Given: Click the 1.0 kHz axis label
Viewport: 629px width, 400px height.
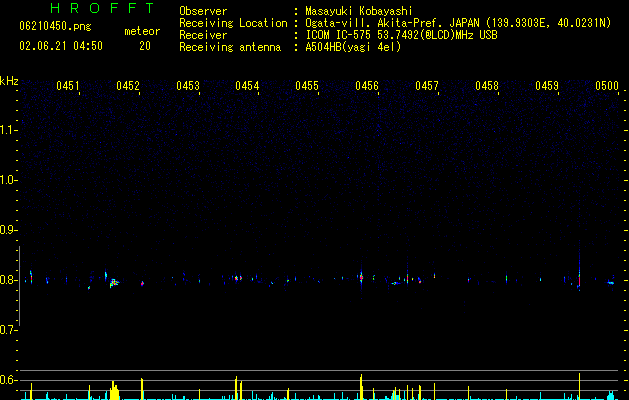Looking at the screenshot, I should tap(9, 180).
